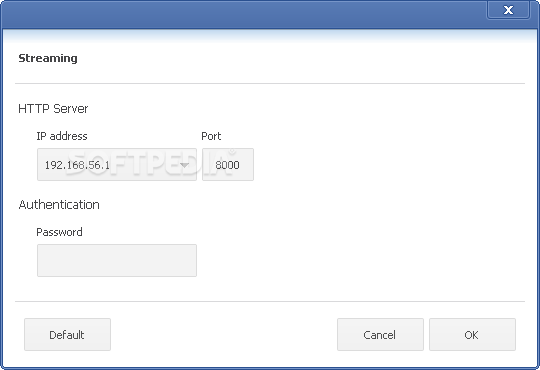Screen dimensions: 540x370
Task: Reset settings with the Default button
Action: (x=68, y=335)
